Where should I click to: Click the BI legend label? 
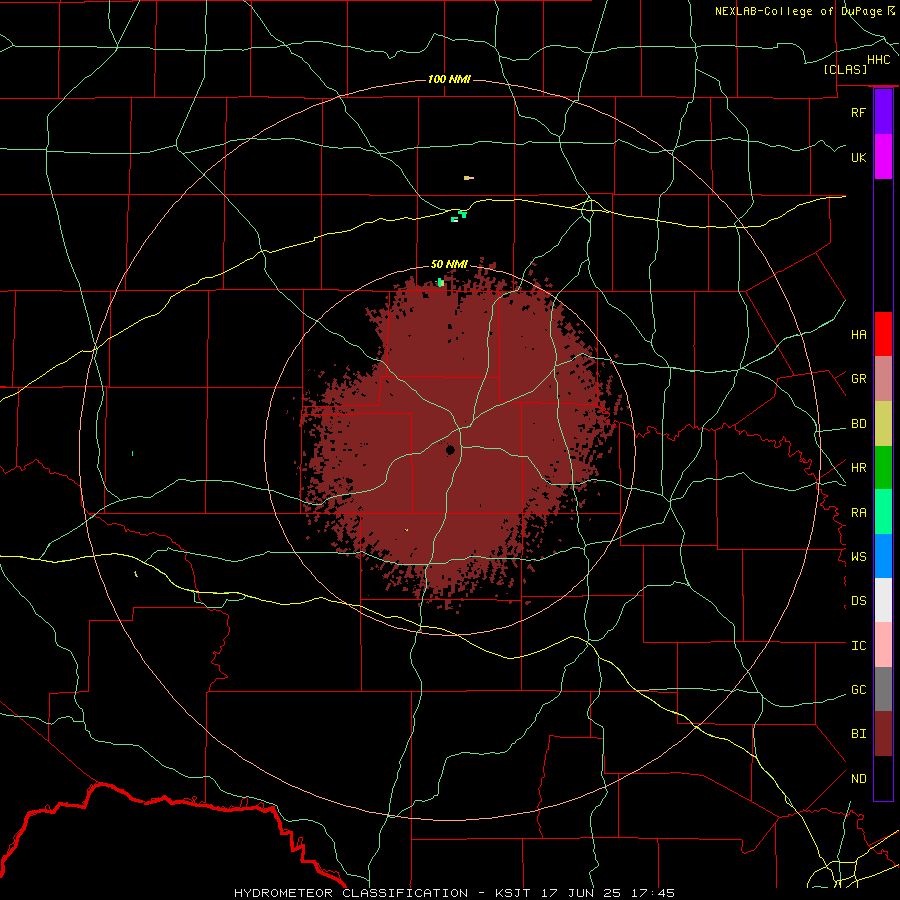click(858, 734)
